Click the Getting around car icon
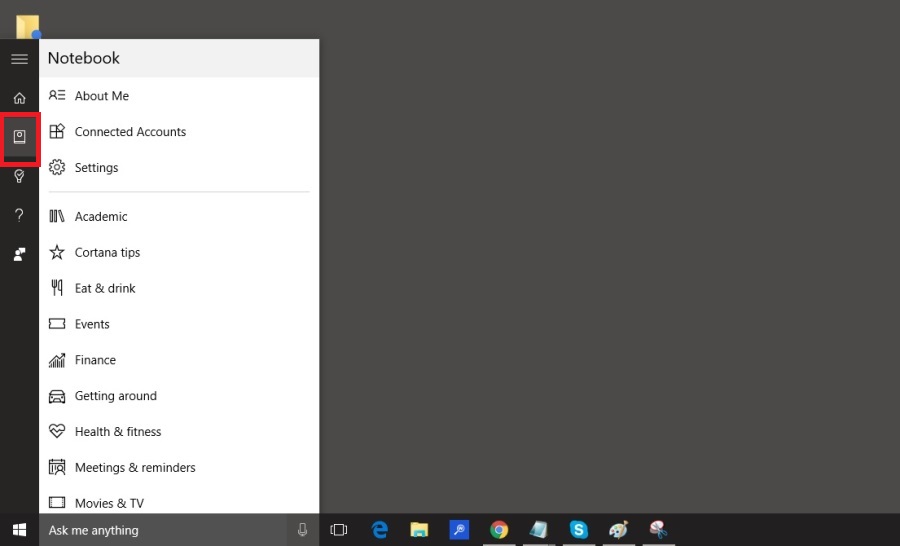The height and width of the screenshot is (546, 900). point(57,396)
